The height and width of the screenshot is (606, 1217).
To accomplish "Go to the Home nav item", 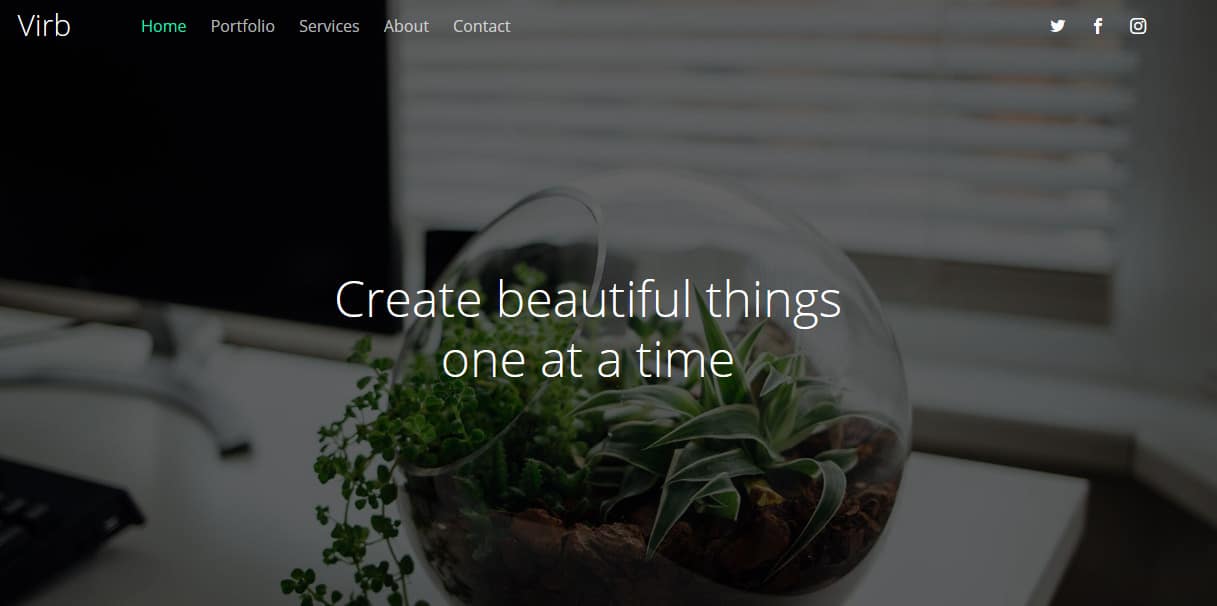I will coord(164,26).
